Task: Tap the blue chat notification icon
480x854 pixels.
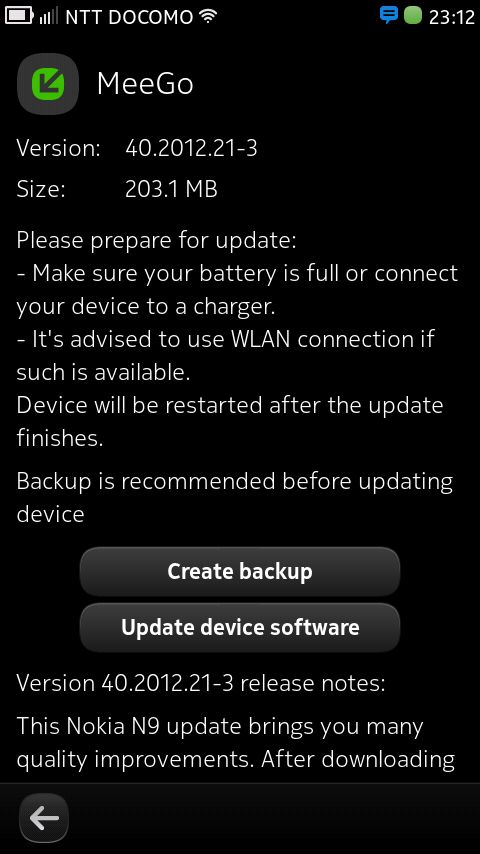Action: 388,15
